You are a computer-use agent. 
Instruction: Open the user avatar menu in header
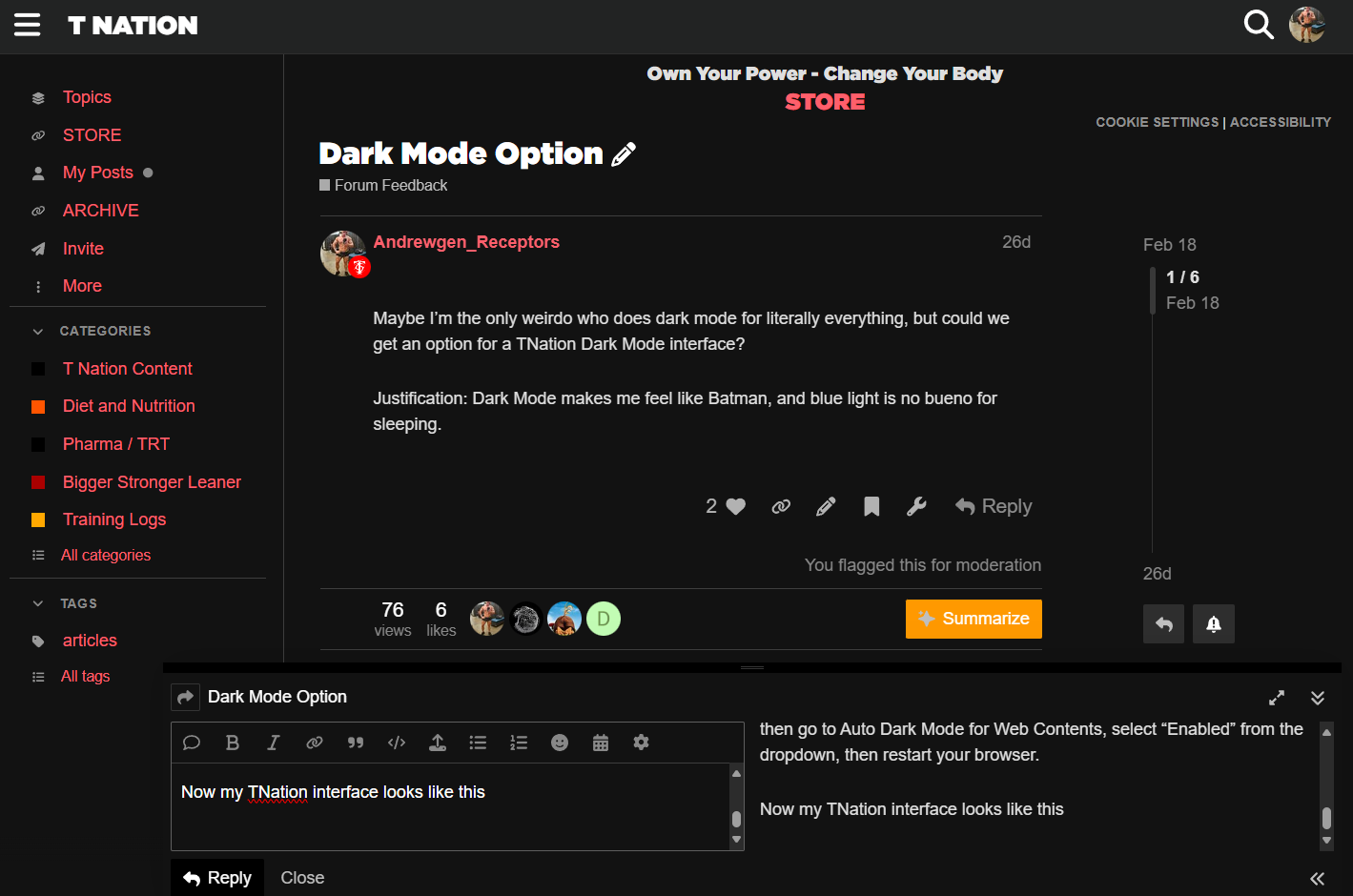[1307, 25]
